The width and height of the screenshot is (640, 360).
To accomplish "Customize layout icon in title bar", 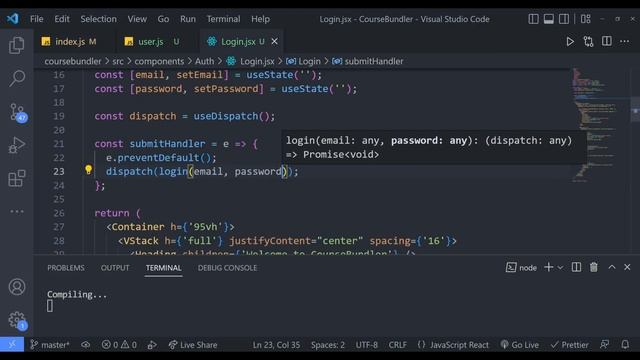I will pos(586,19).
